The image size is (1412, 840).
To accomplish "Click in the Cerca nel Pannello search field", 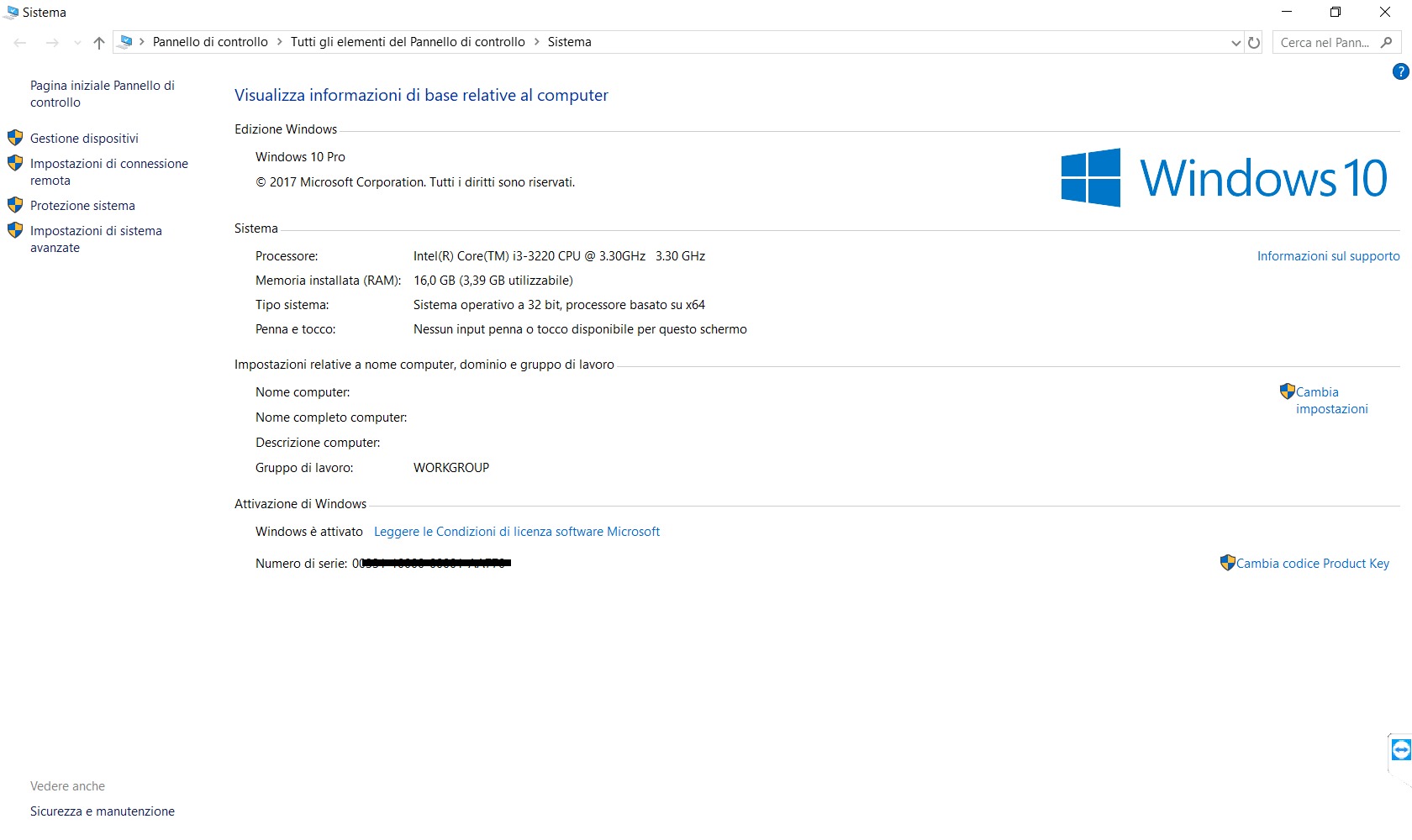I will pyautogui.click(x=1324, y=43).
